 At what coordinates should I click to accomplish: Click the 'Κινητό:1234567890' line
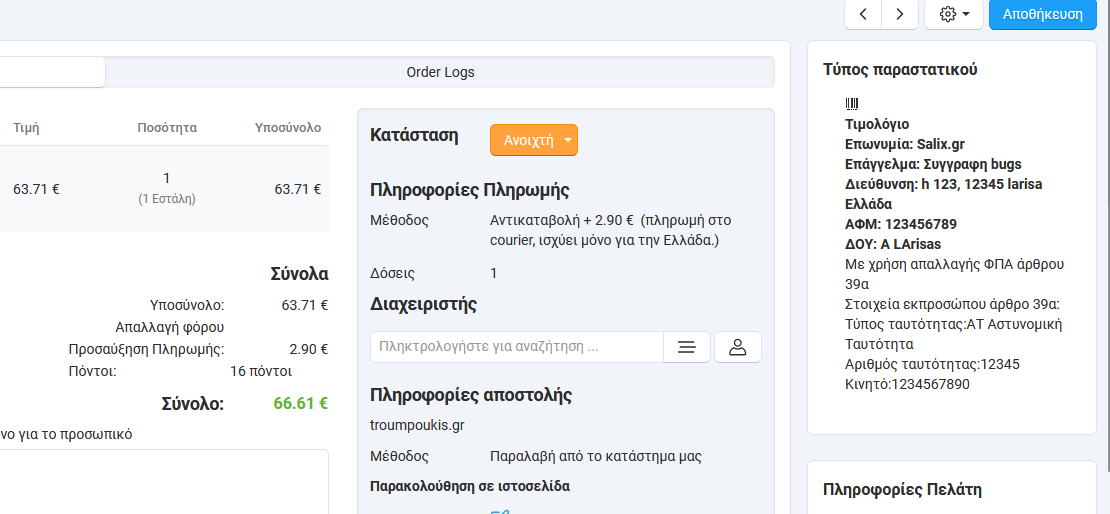pyautogui.click(x=908, y=384)
